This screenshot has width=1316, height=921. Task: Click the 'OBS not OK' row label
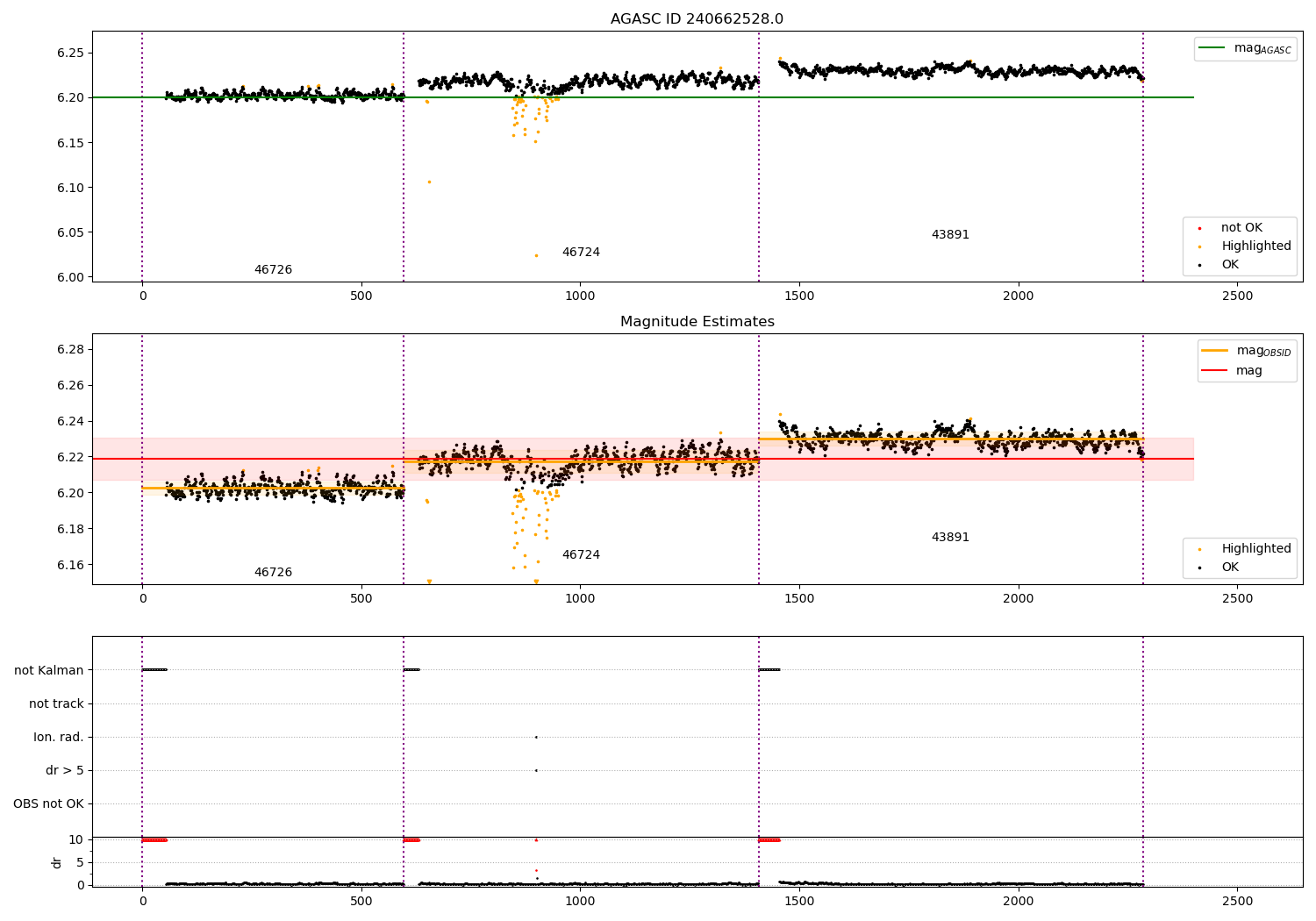(48, 804)
